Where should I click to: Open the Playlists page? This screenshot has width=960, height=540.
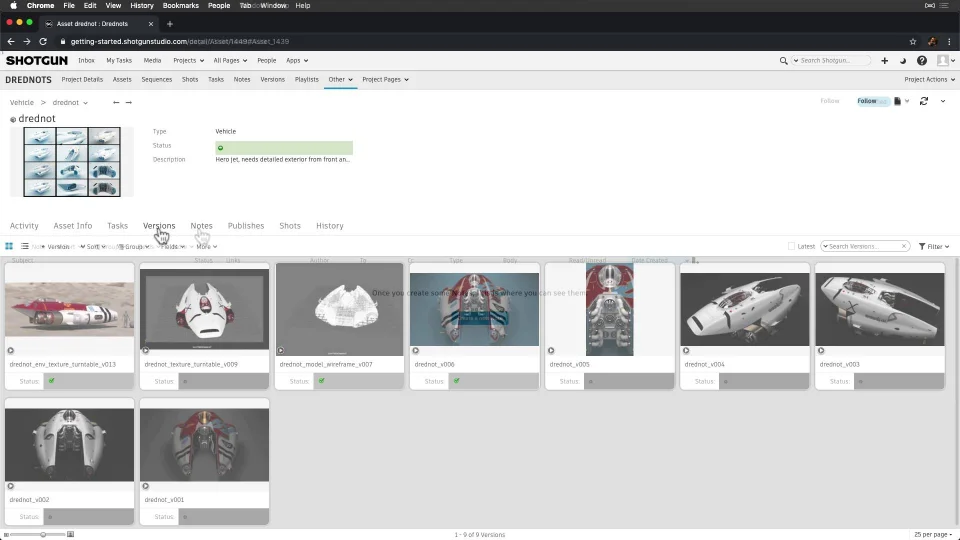[x=307, y=80]
